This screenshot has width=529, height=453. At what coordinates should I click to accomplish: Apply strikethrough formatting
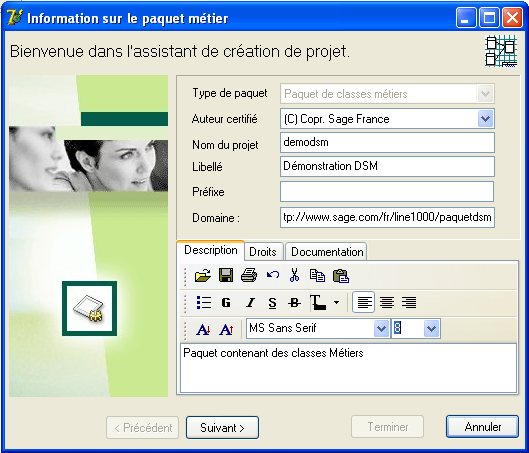click(294, 303)
